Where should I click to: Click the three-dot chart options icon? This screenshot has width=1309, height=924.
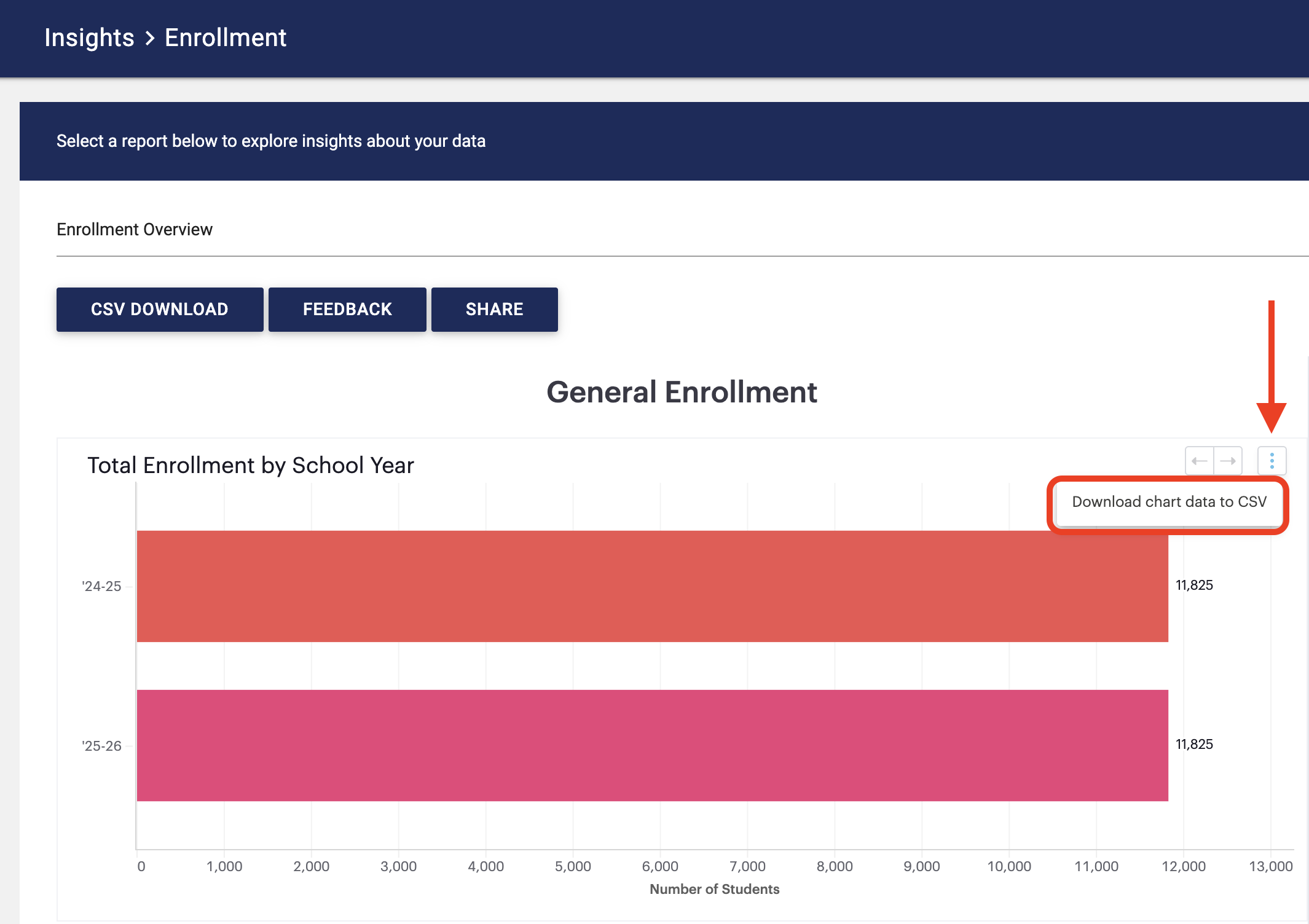tap(1272, 461)
